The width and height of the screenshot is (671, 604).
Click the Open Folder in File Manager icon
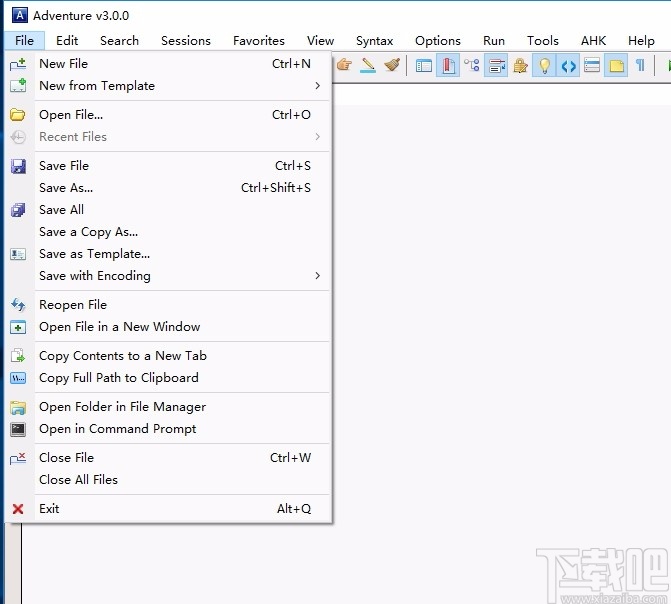pos(18,407)
